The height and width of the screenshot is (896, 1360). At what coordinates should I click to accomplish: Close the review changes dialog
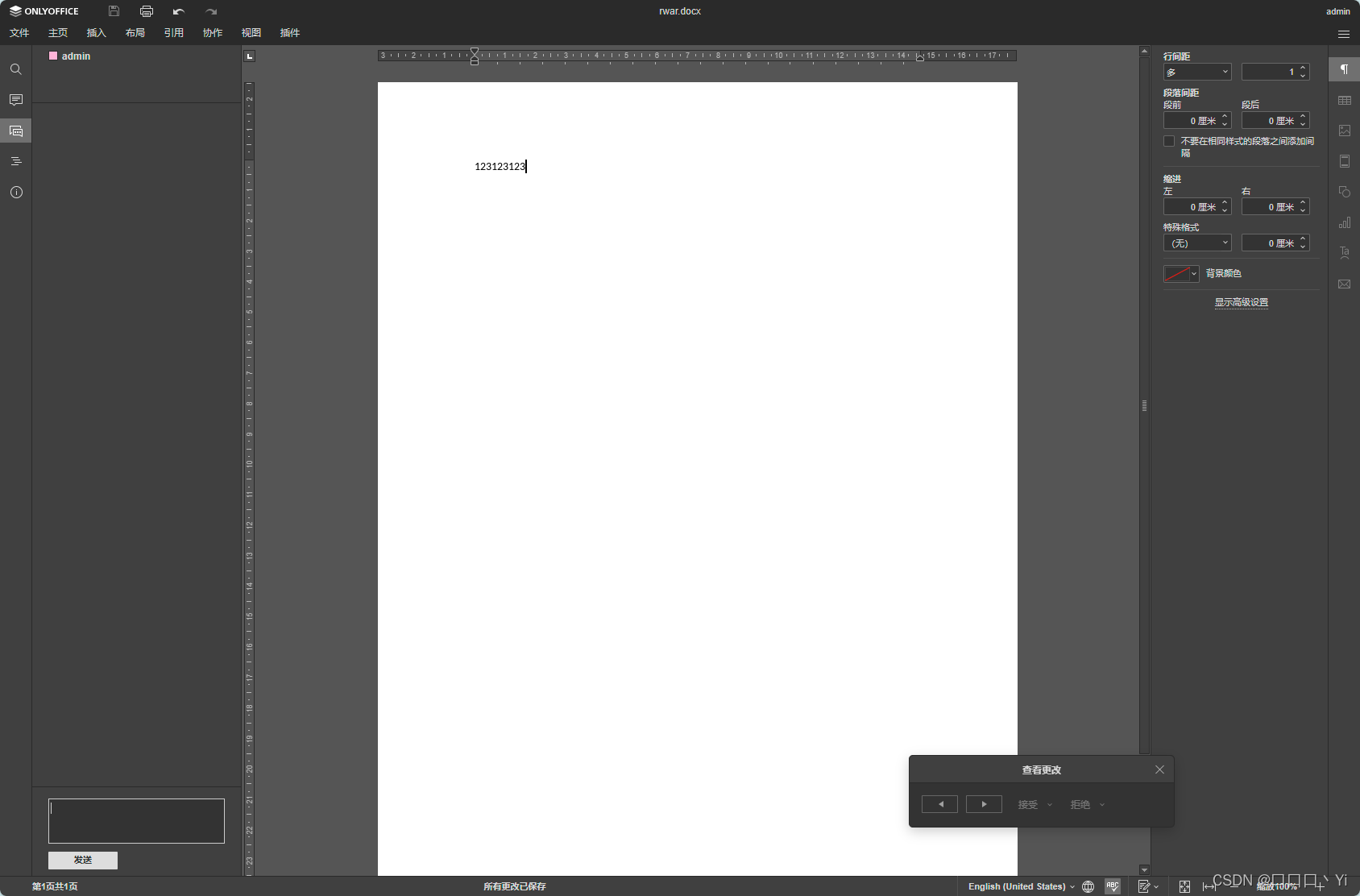[x=1159, y=769]
